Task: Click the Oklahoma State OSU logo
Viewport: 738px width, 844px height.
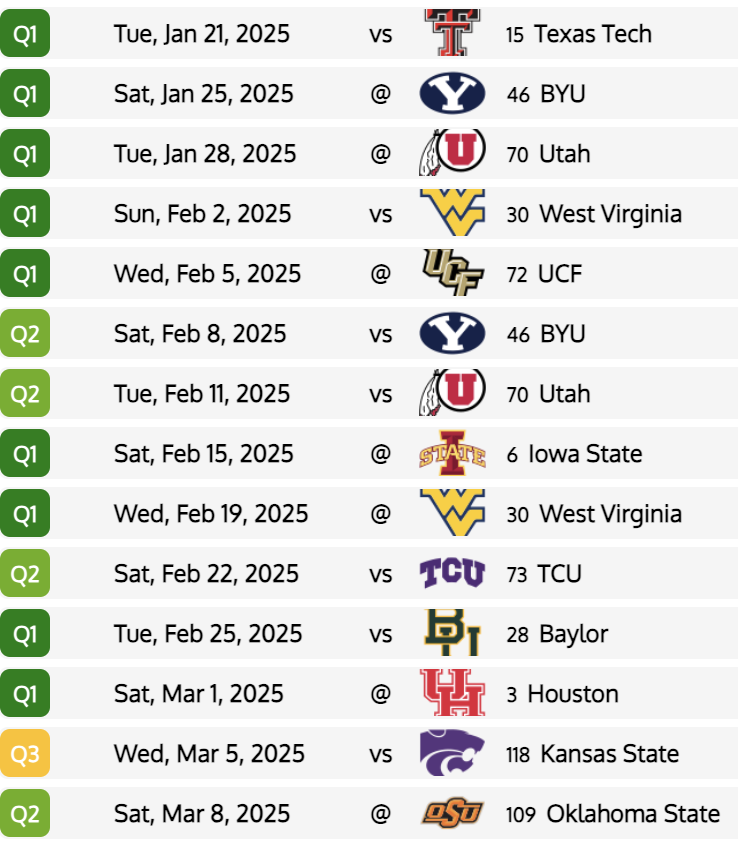Action: 452,813
